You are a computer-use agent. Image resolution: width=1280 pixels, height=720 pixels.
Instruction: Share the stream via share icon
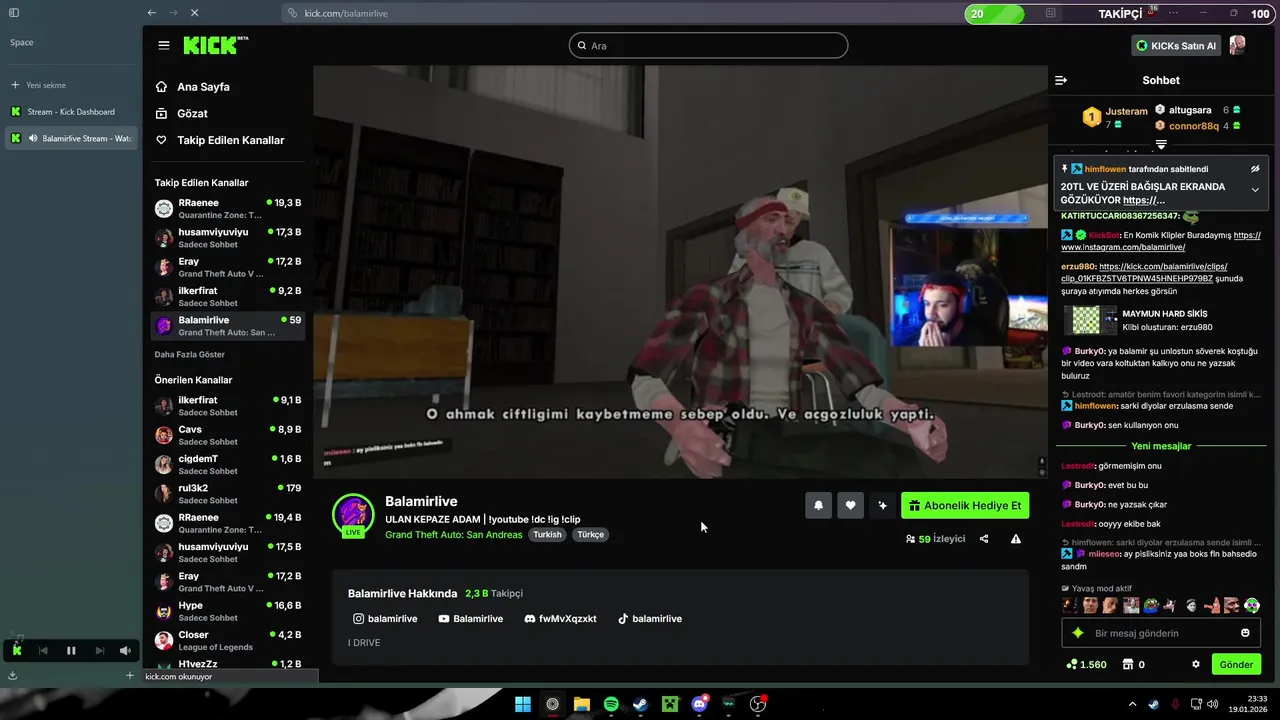(x=984, y=539)
